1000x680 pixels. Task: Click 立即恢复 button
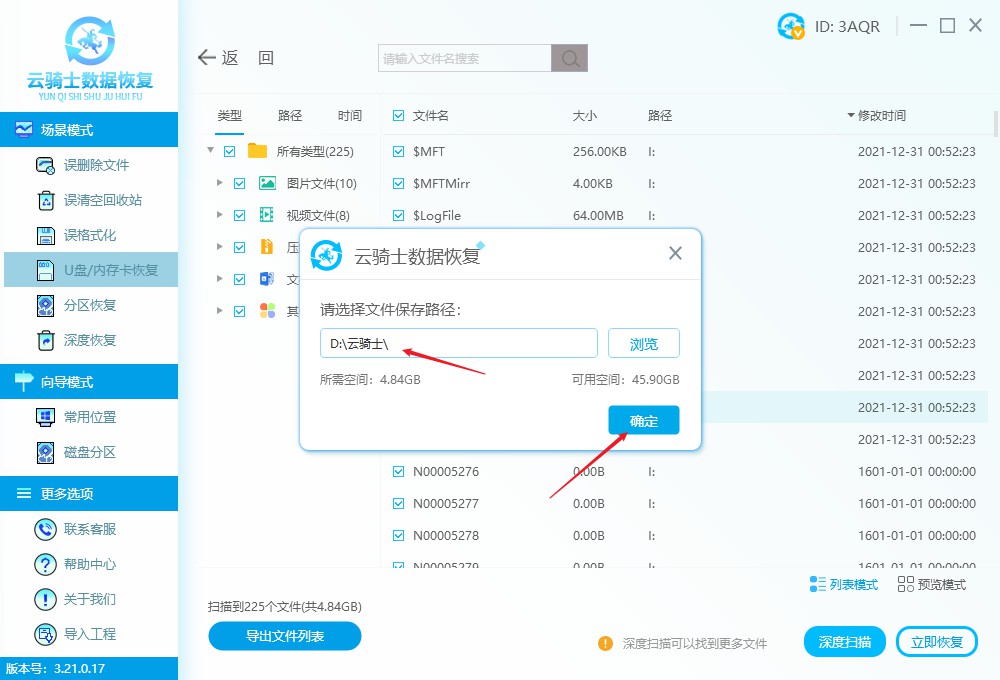coord(936,642)
